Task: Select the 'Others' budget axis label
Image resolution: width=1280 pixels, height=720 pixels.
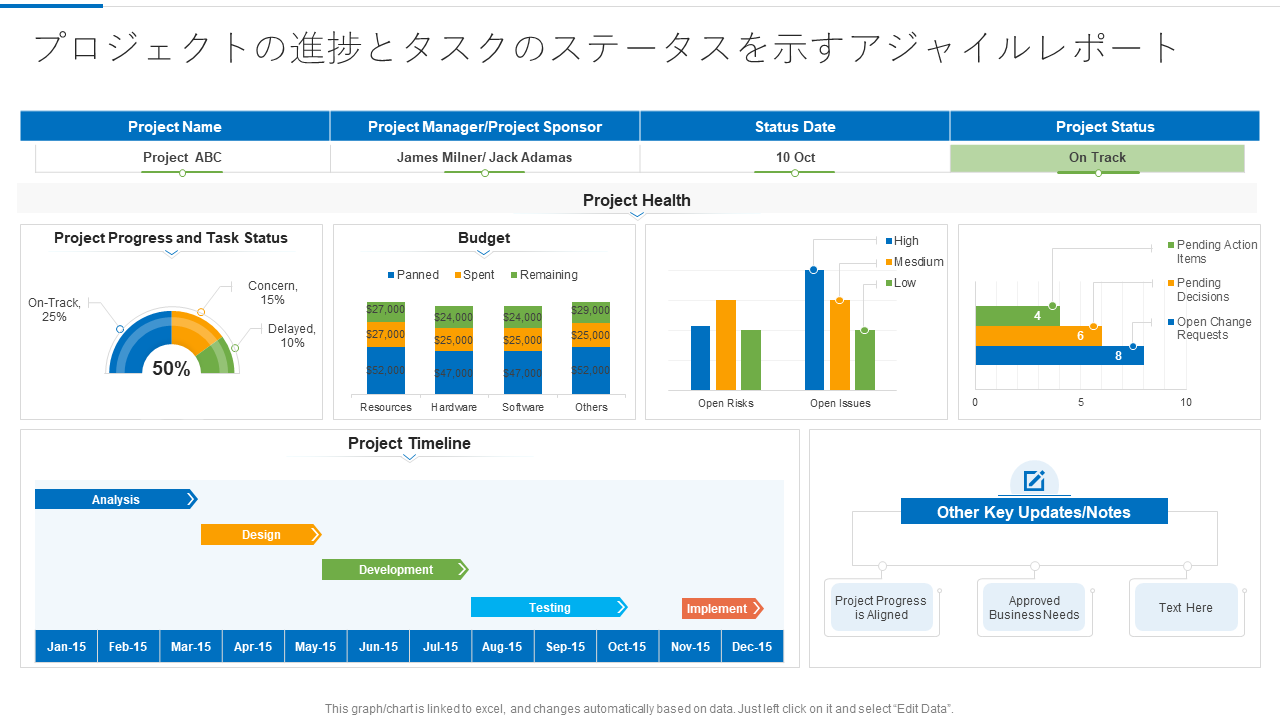Action: click(591, 407)
